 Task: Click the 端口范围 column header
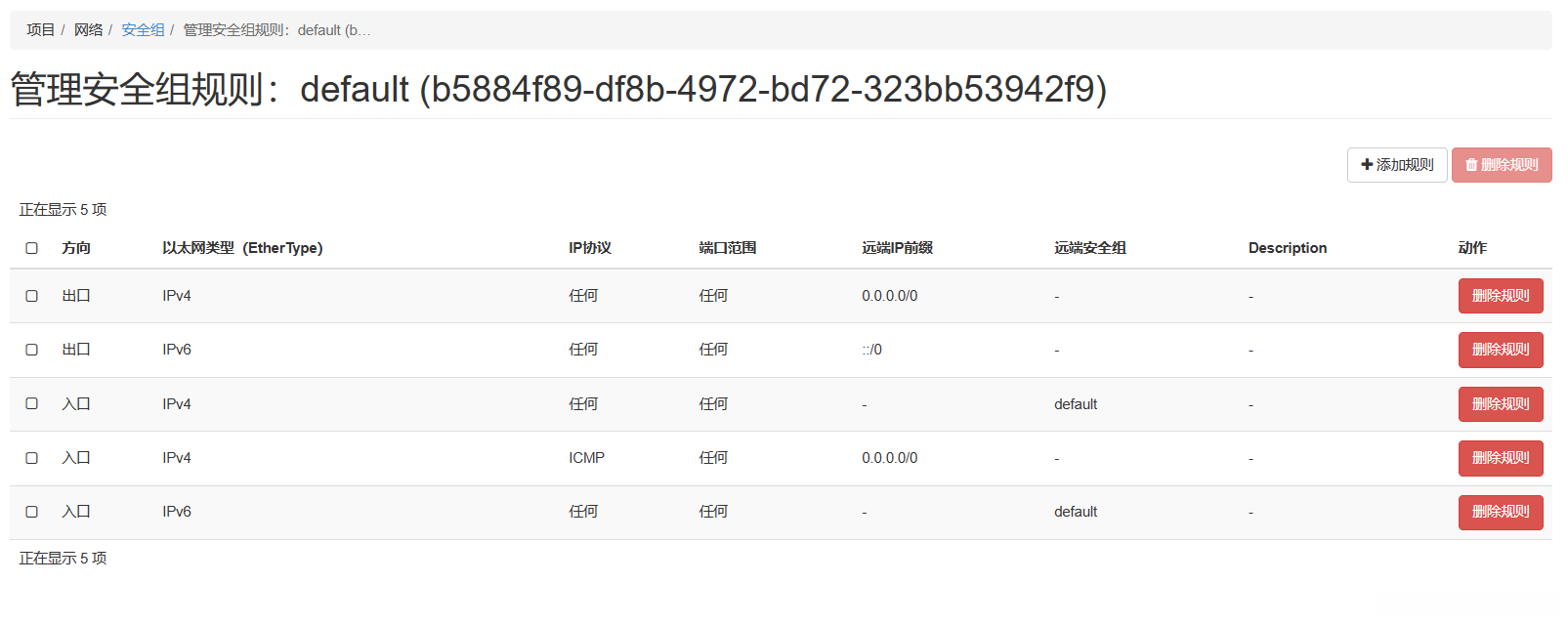(728, 248)
